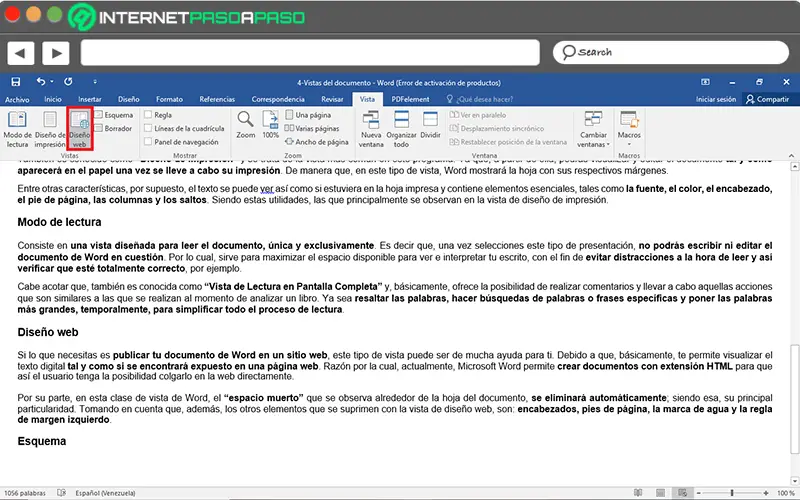Click the browser address bar field
800x500 pixels.
[x=310, y=53]
